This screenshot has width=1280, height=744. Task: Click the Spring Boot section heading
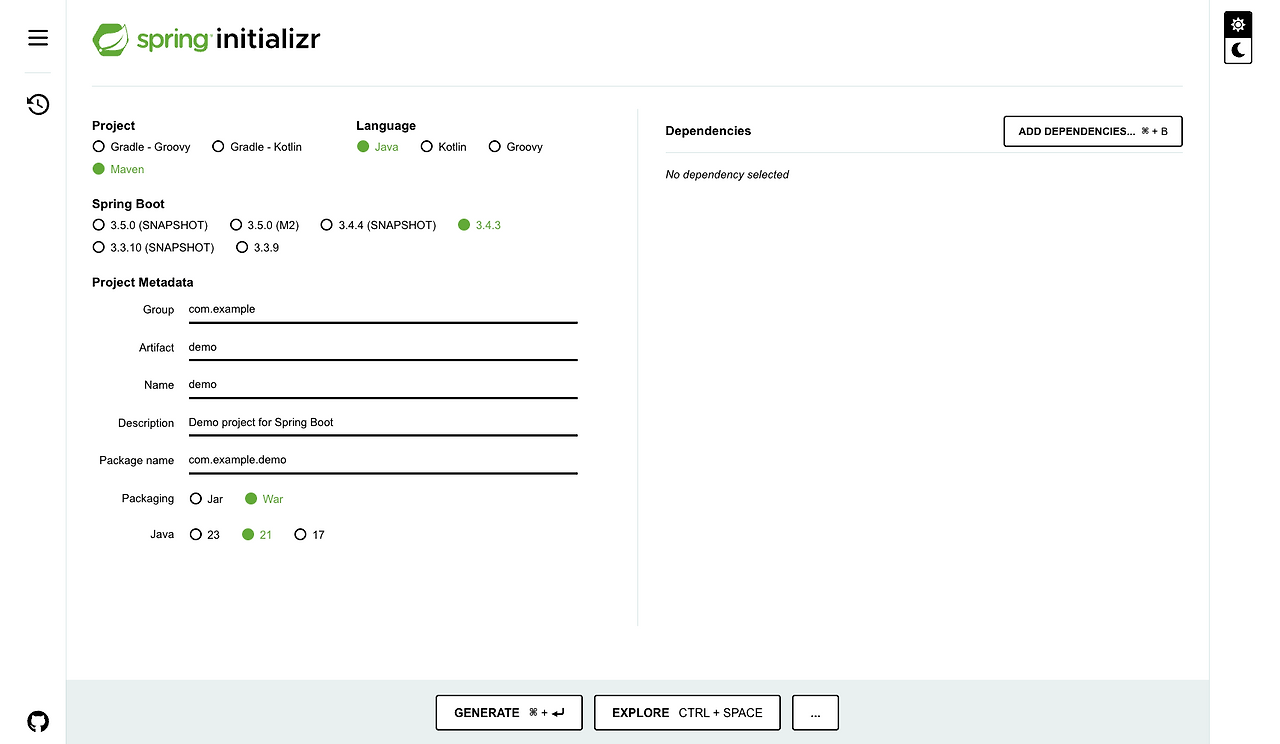pyautogui.click(x=128, y=204)
